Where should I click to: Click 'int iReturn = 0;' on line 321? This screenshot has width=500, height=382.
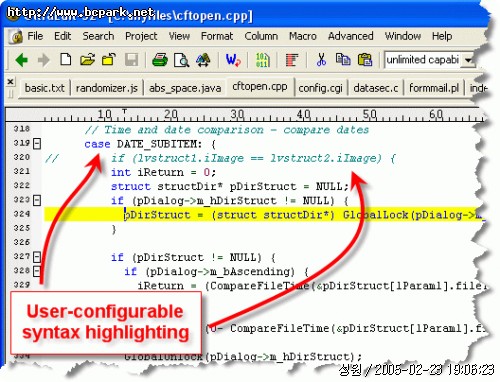pyautogui.click(x=163, y=172)
